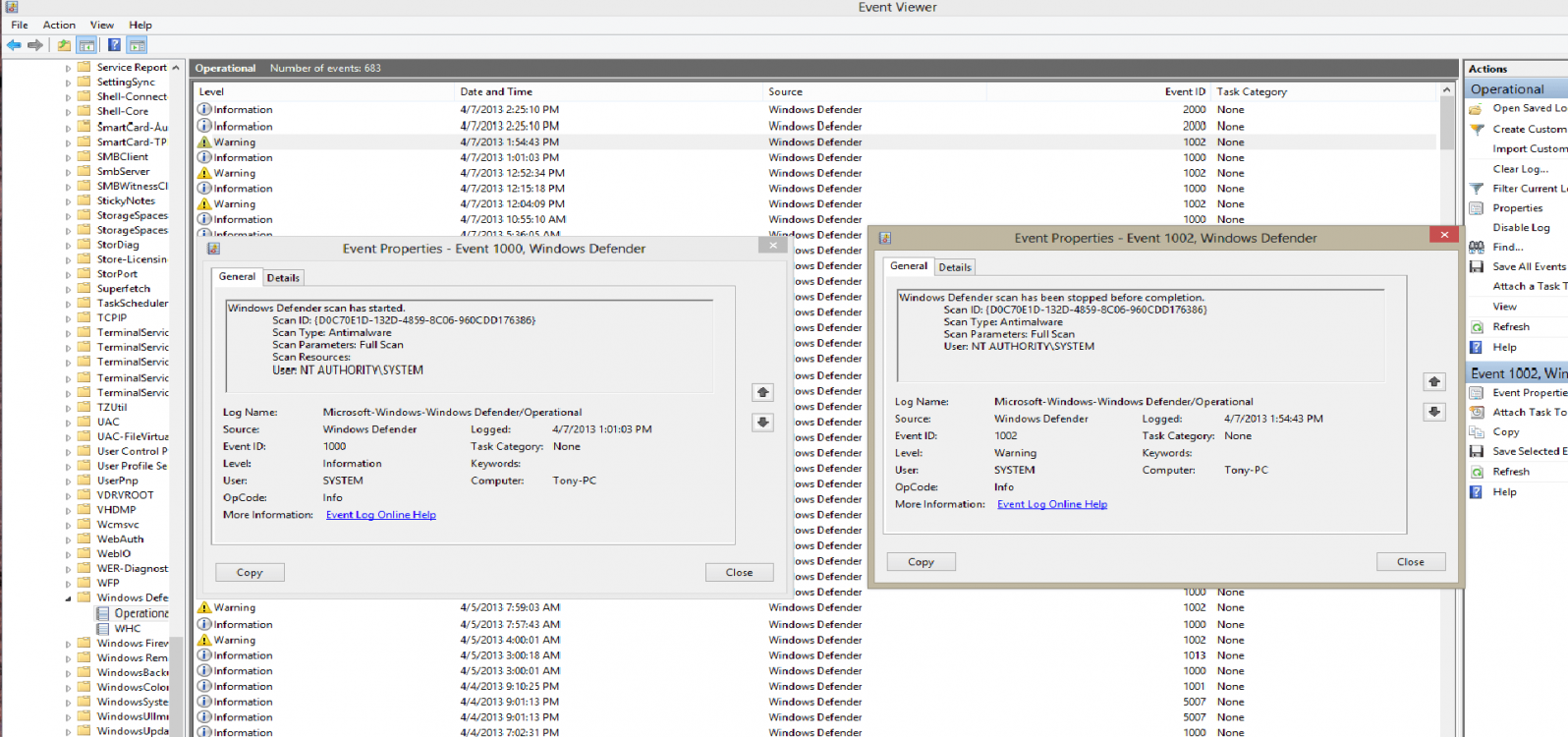Image resolution: width=1568 pixels, height=737 pixels.
Task: Sort events by Level column header
Action: click(325, 91)
